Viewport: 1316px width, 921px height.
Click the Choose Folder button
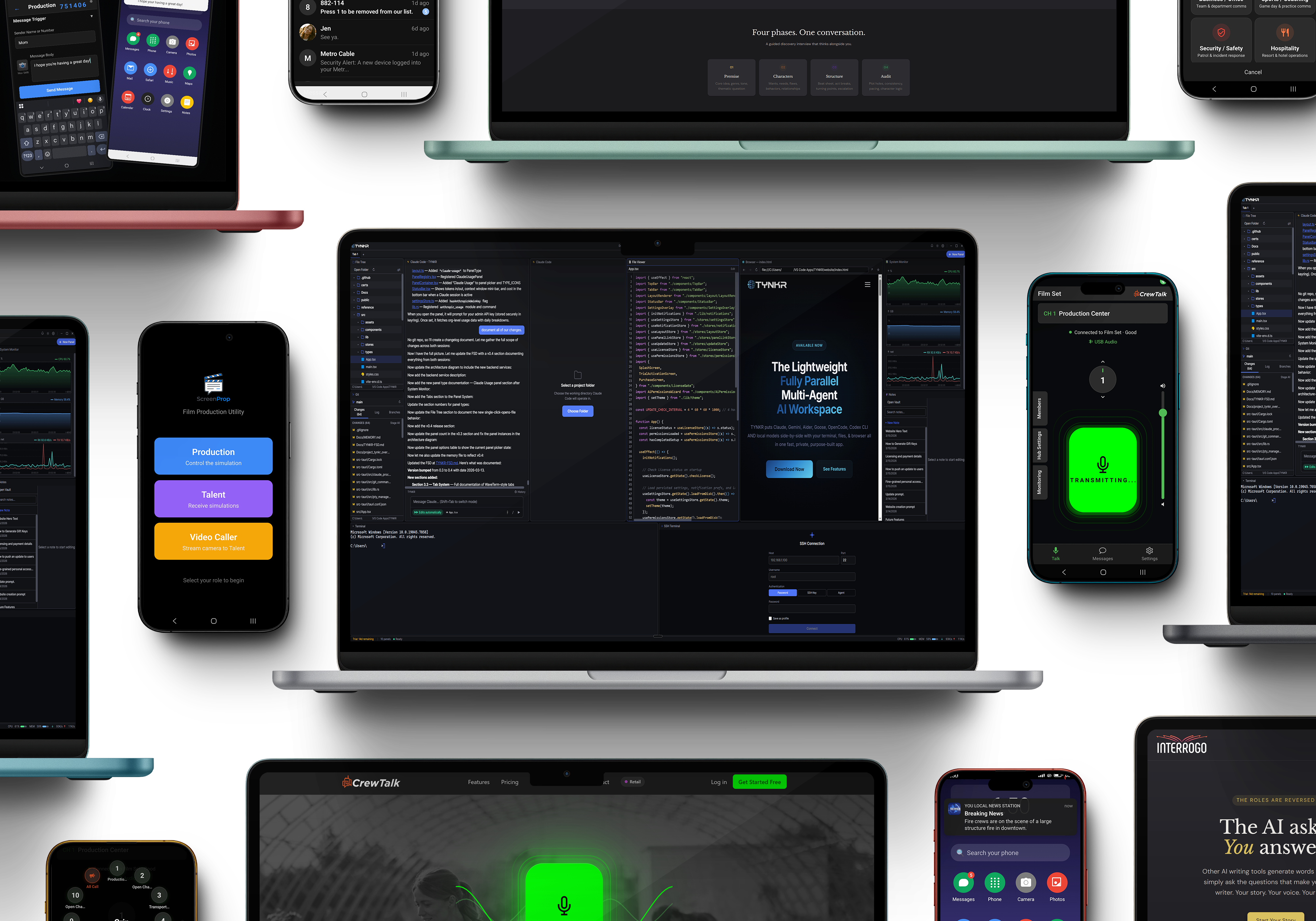[577, 411]
